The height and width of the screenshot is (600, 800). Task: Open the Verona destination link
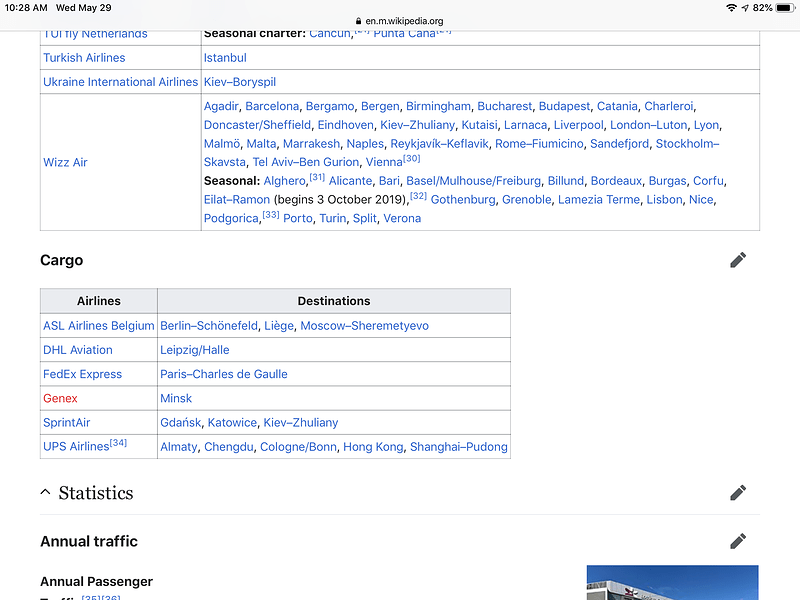[402, 218]
